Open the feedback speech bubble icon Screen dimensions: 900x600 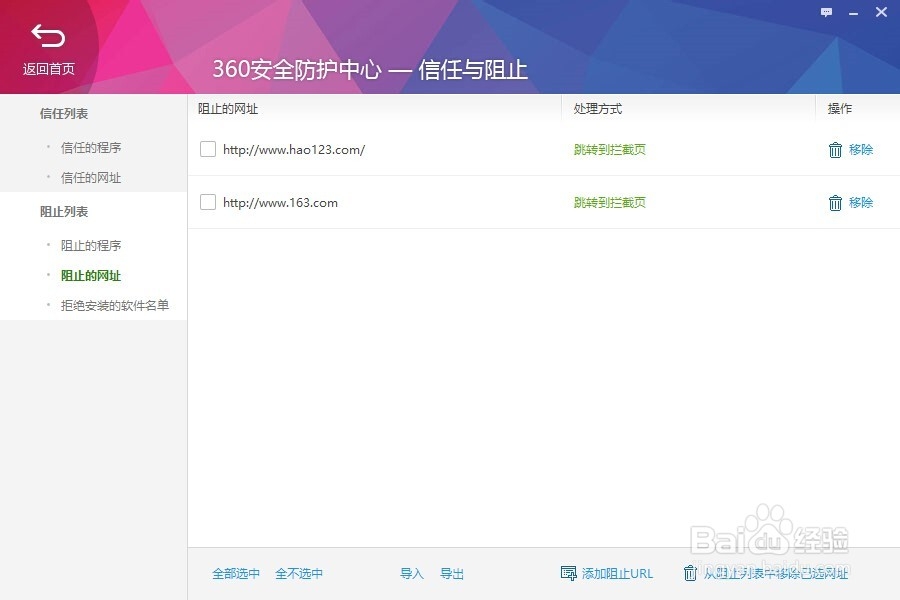tap(827, 12)
